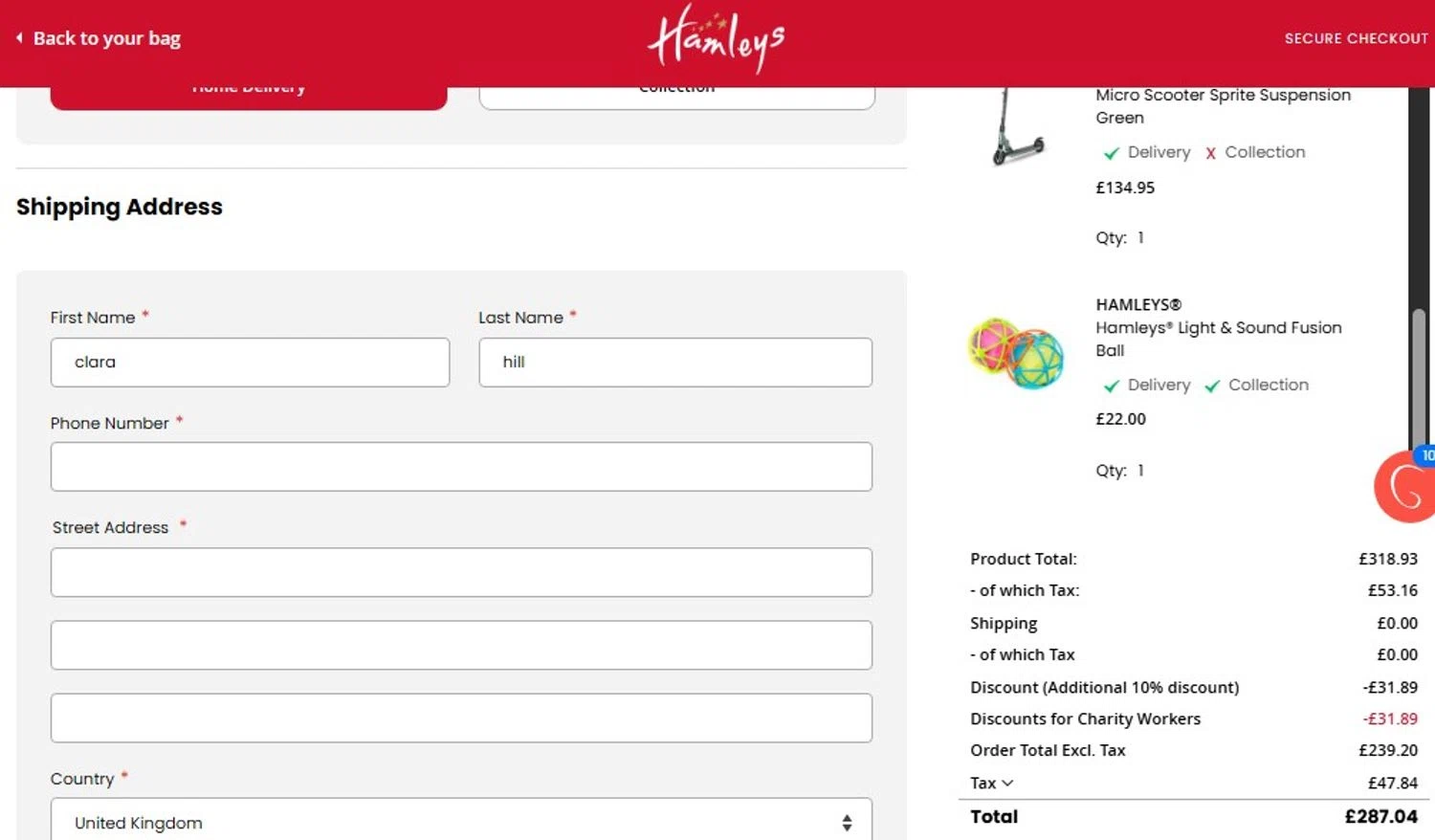Click Collection checkmark for Fusion Ball
Image resolution: width=1435 pixels, height=840 pixels.
(x=1212, y=386)
